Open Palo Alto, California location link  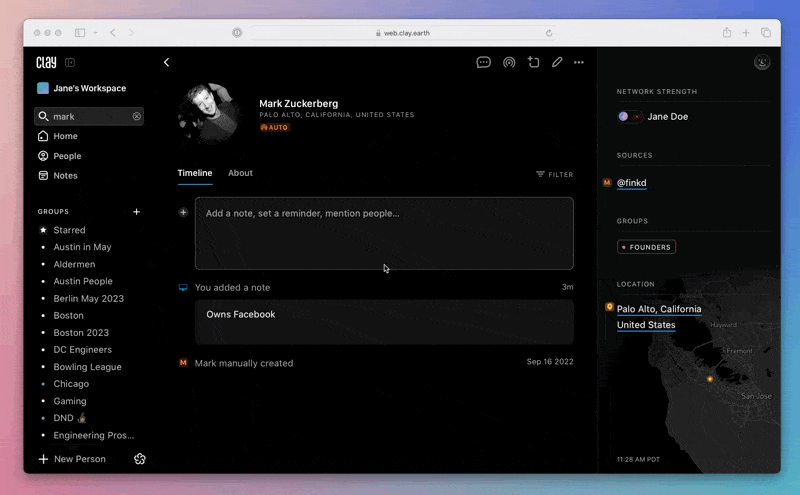click(x=659, y=309)
